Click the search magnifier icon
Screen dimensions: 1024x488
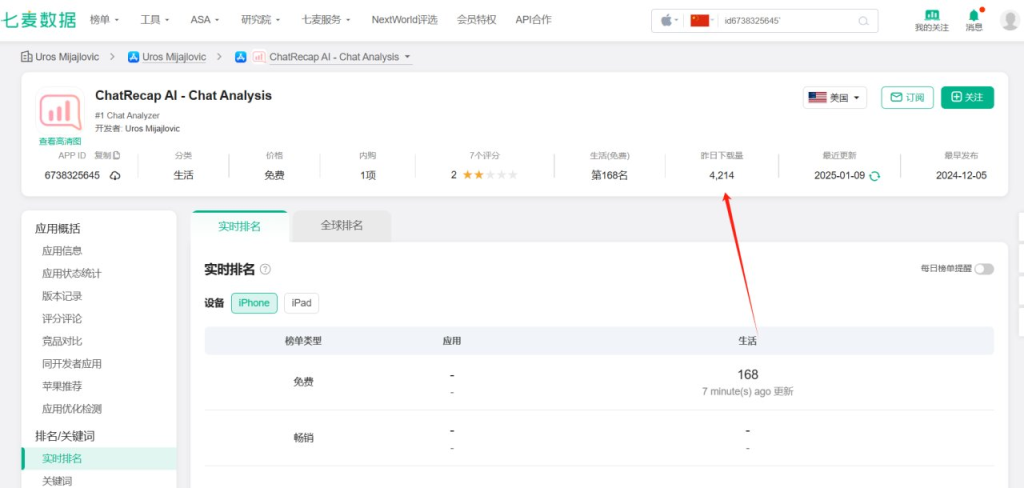(863, 21)
